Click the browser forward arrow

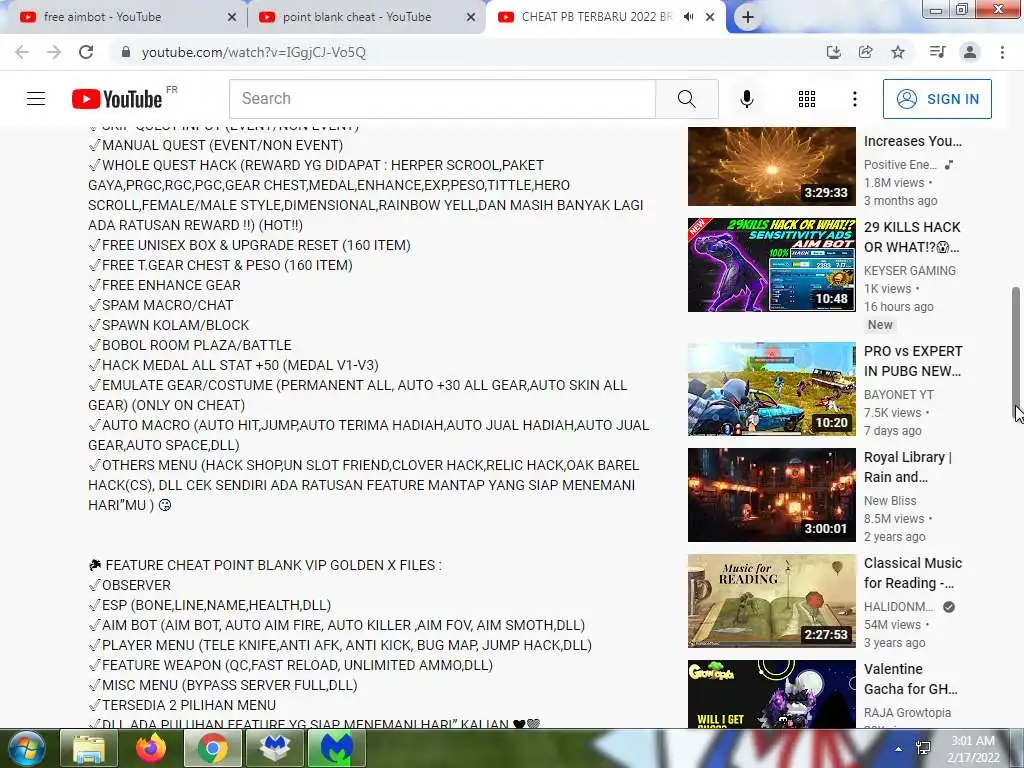(x=54, y=52)
